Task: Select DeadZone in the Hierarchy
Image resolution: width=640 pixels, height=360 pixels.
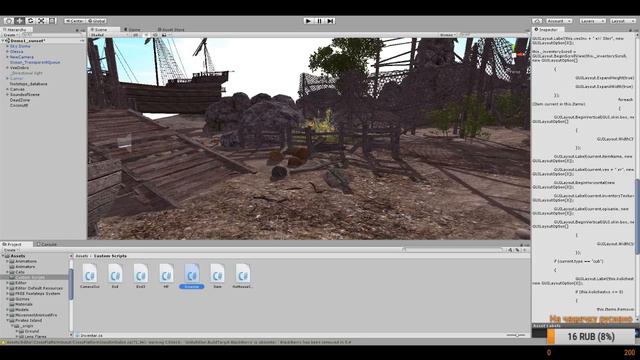Action: click(20, 100)
